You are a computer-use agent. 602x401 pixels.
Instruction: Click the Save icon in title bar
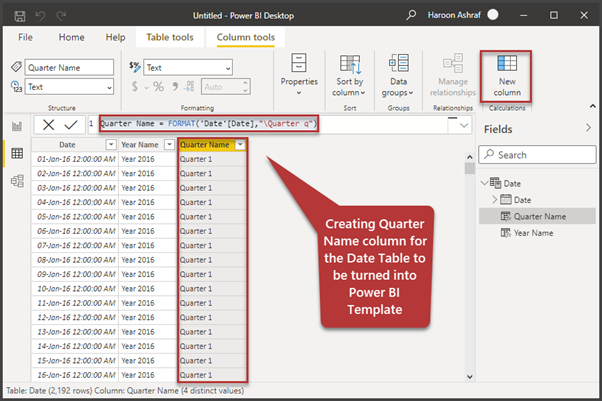(20, 16)
